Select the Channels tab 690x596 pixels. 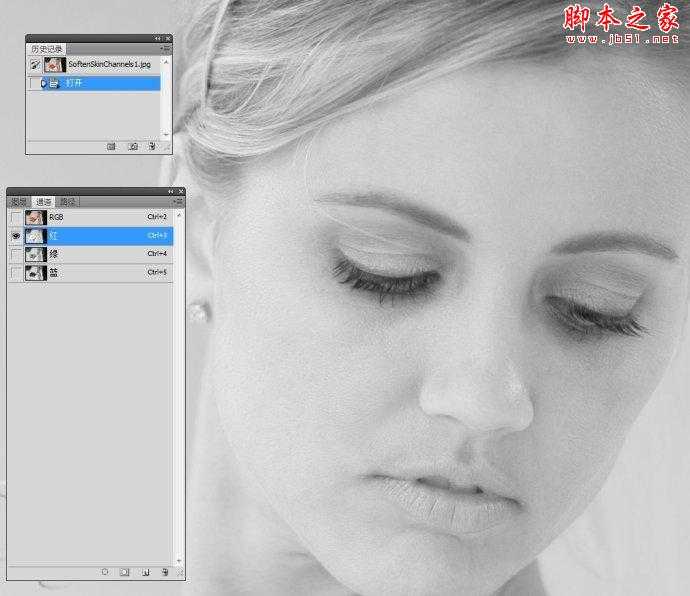[x=44, y=202]
